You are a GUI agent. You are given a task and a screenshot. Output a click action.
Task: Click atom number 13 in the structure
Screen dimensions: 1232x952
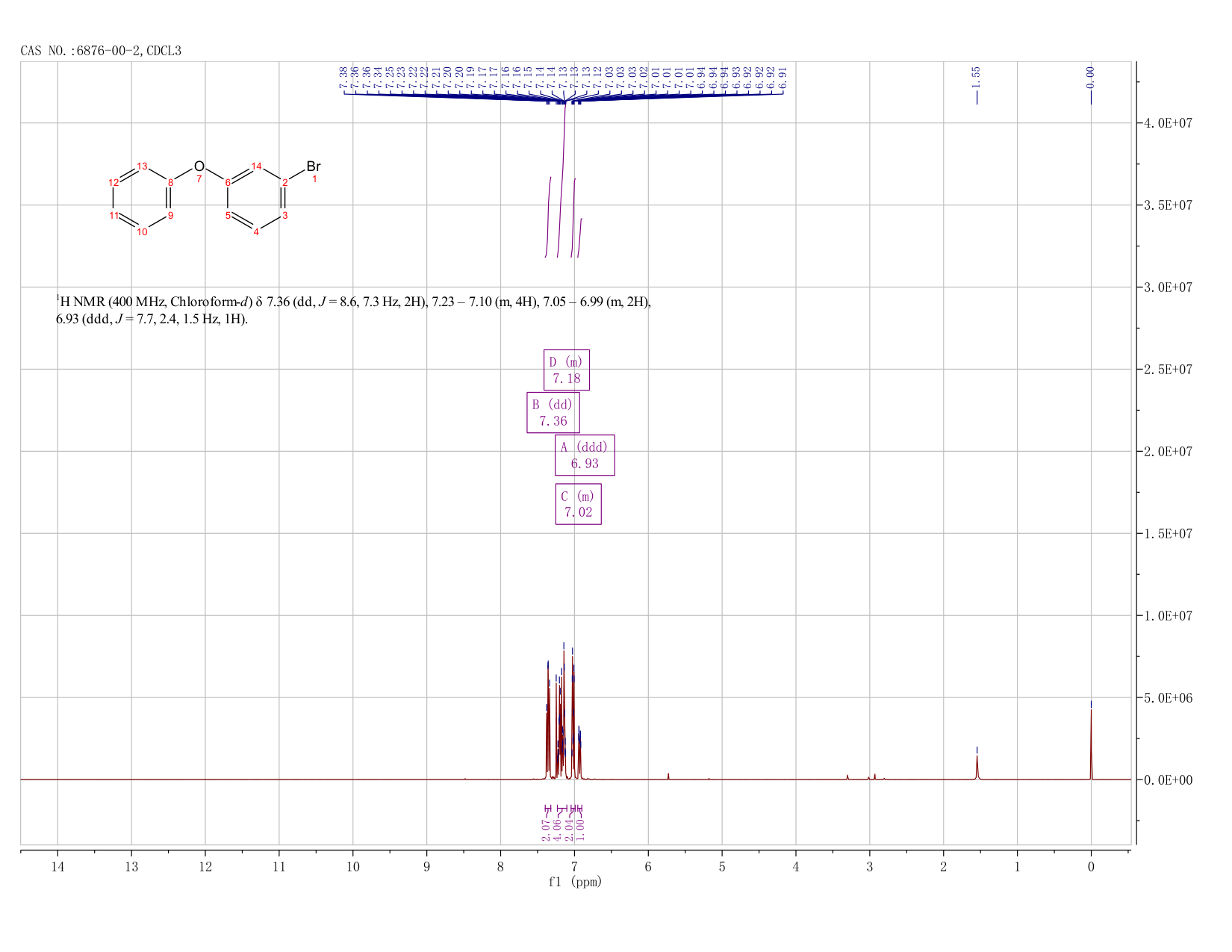(x=143, y=166)
